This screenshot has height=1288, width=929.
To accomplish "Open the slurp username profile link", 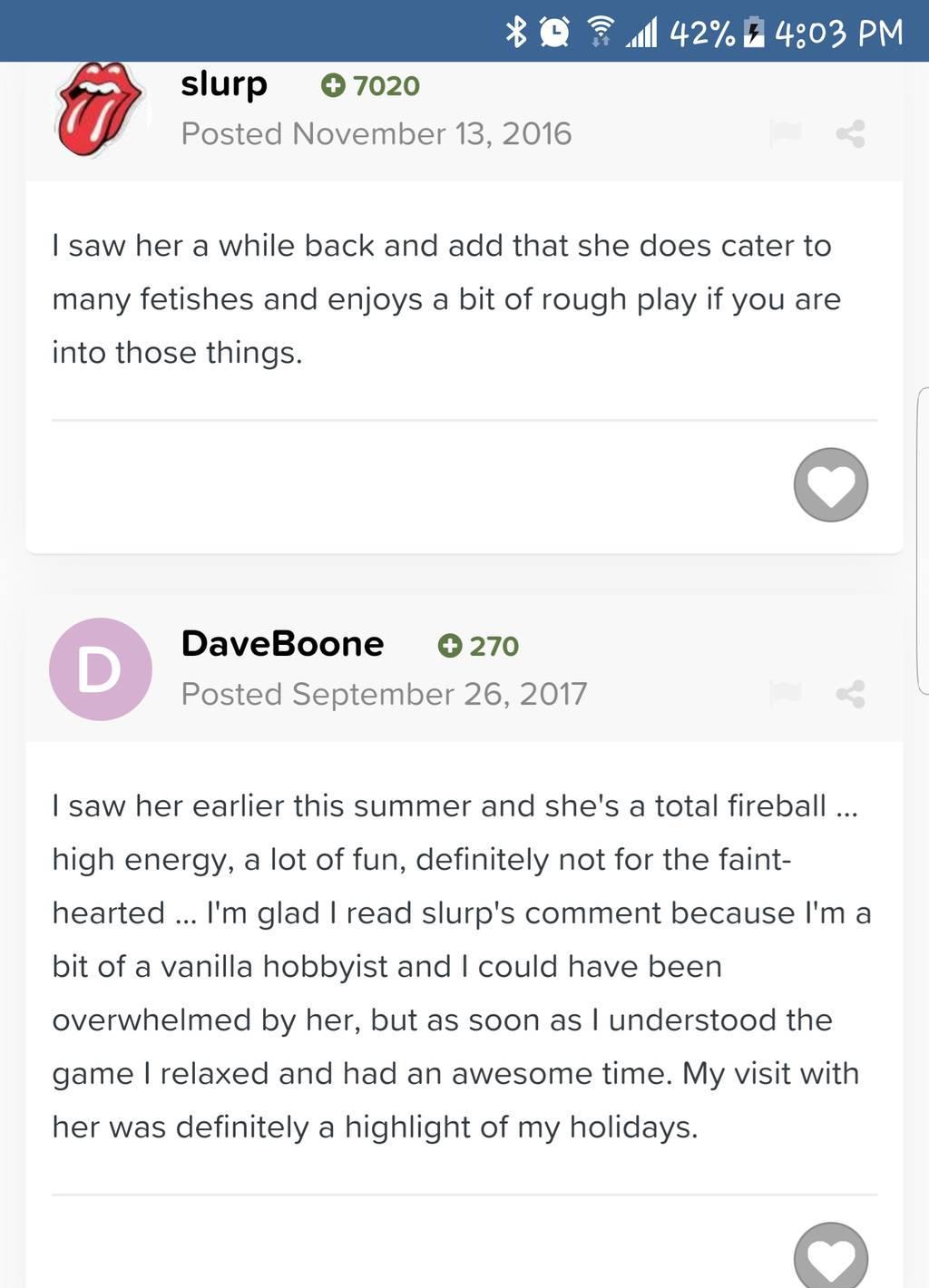I will pyautogui.click(x=224, y=84).
